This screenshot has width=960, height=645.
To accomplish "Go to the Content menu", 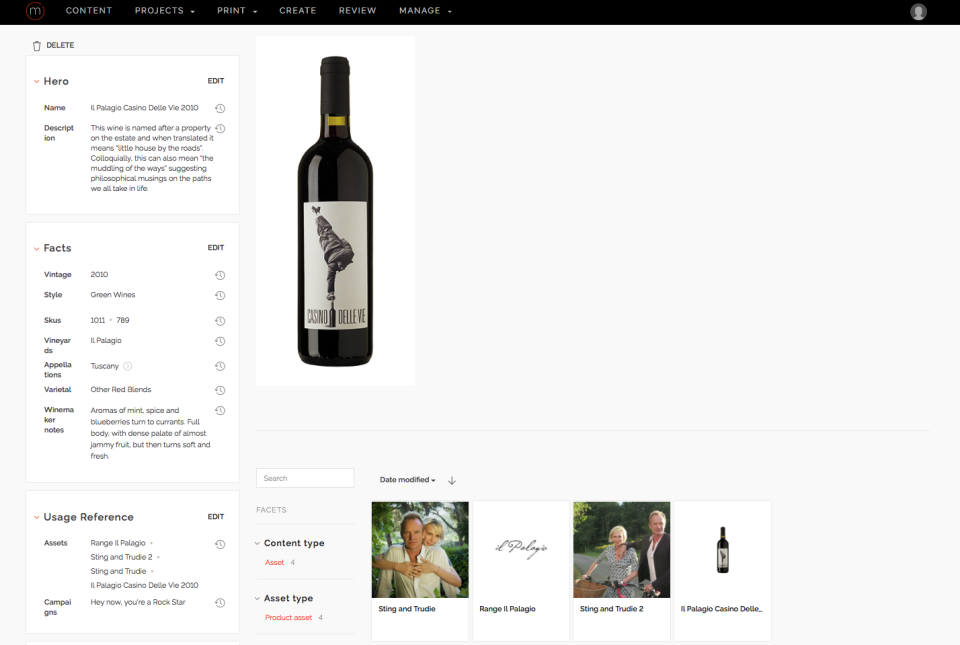I will pos(89,10).
